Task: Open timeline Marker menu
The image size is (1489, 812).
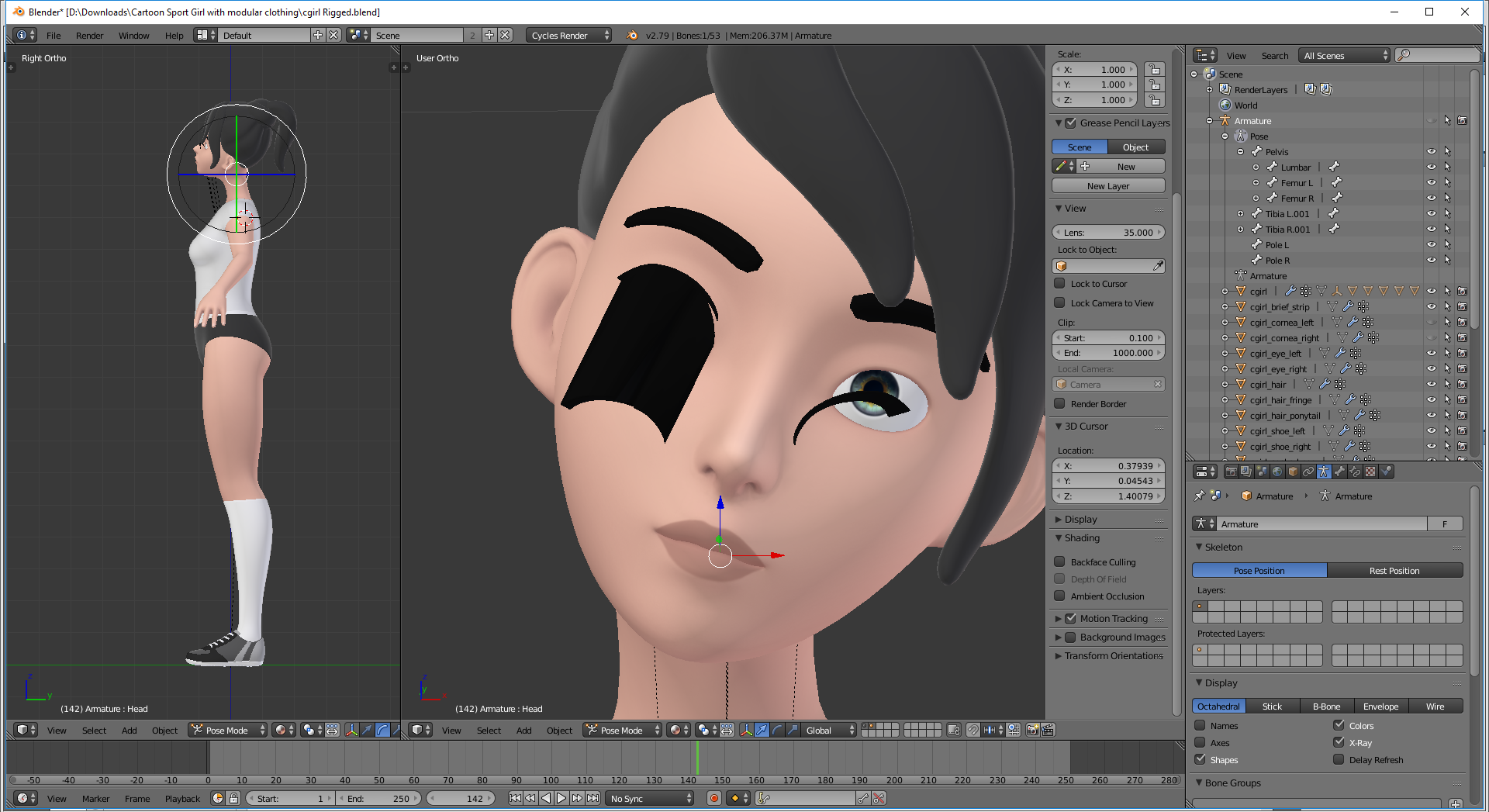Action: point(95,799)
